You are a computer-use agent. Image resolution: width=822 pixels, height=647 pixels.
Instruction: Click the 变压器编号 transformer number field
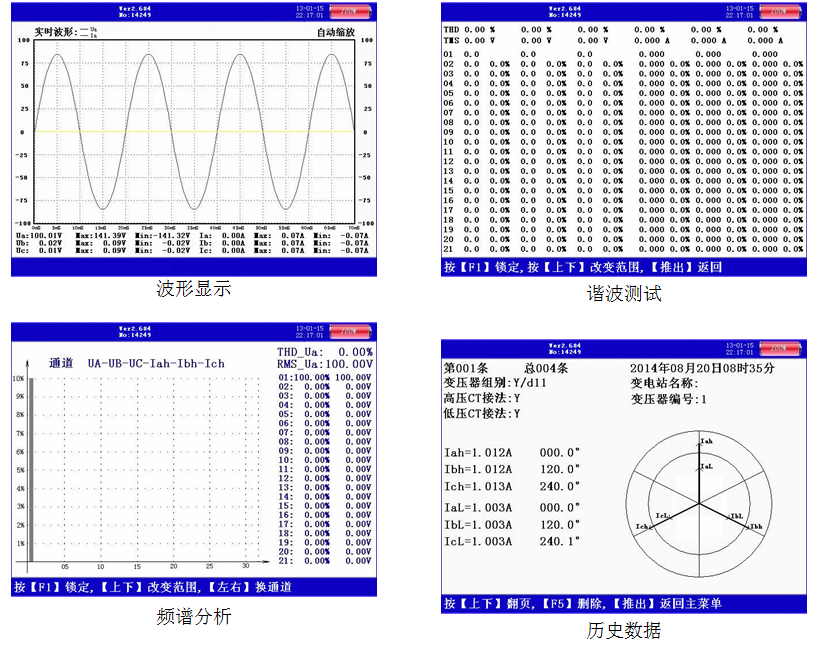pyautogui.click(x=668, y=398)
